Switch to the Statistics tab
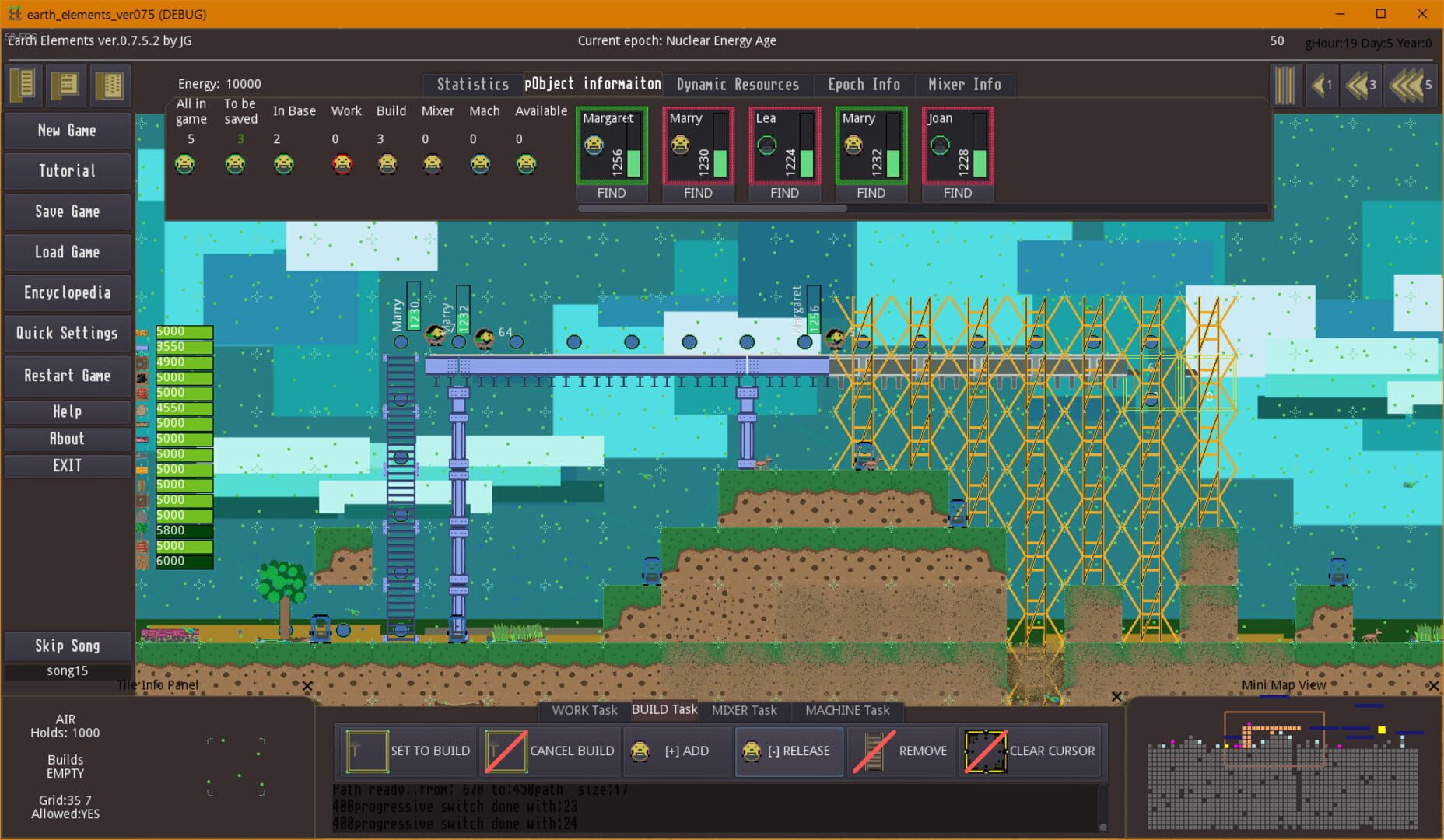The height and width of the screenshot is (840, 1444). (471, 84)
